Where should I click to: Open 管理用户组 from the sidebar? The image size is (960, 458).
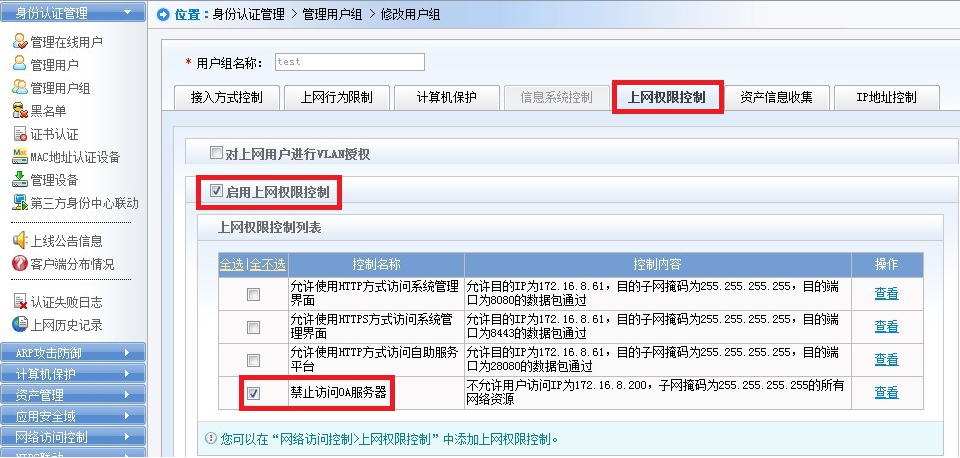coord(61,88)
